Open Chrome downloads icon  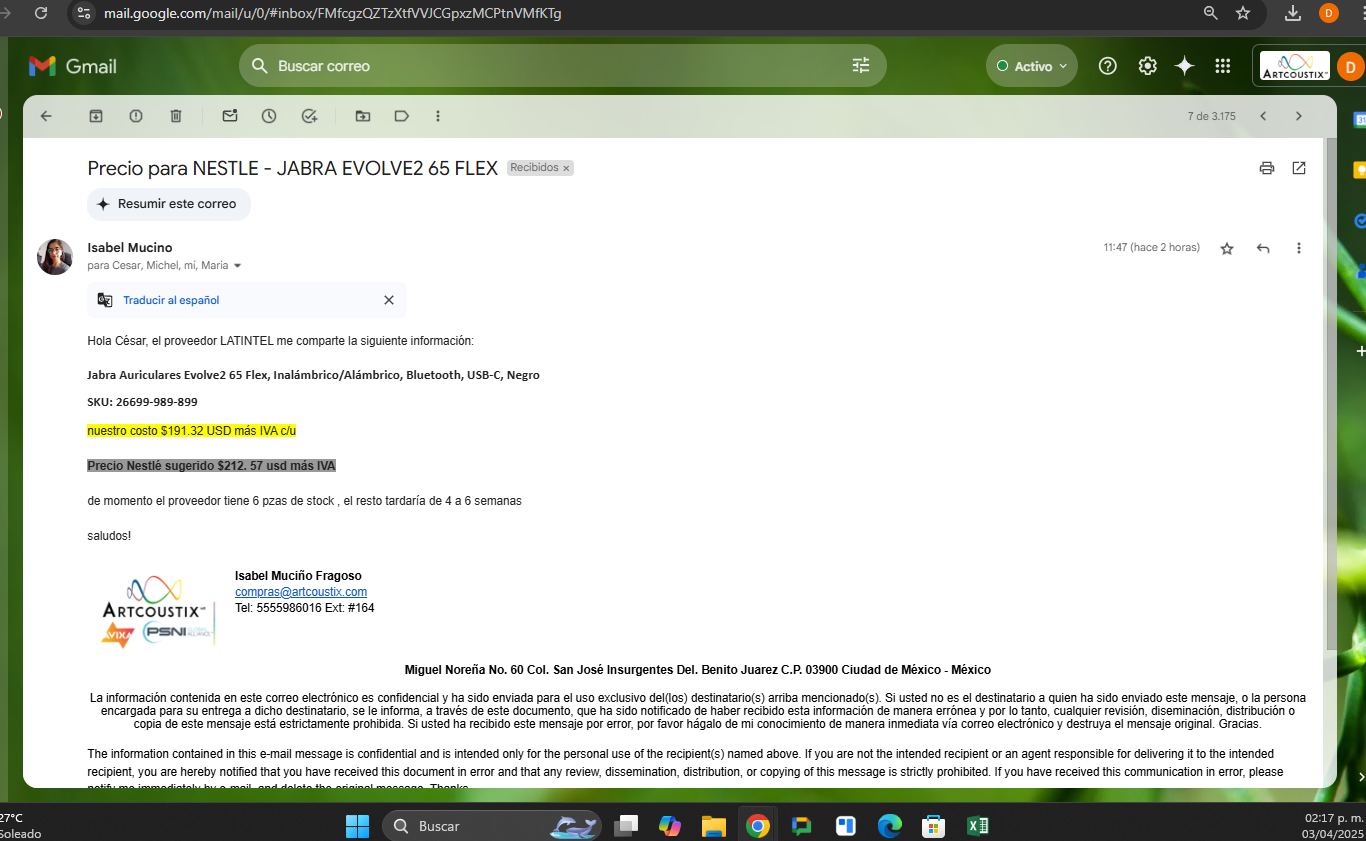(x=1293, y=13)
